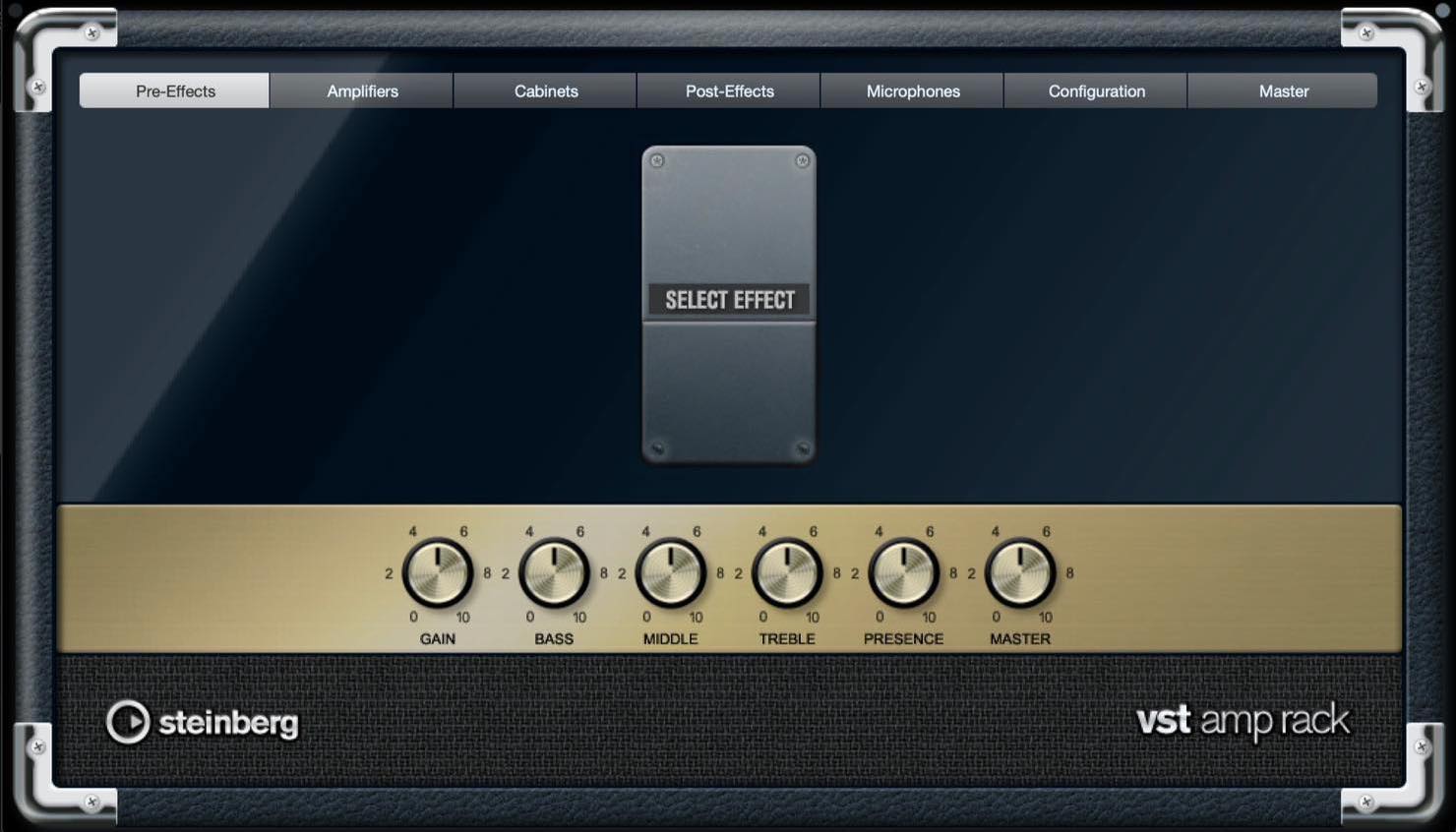Switch to the Master tab
1456x832 pixels.
(x=1283, y=91)
